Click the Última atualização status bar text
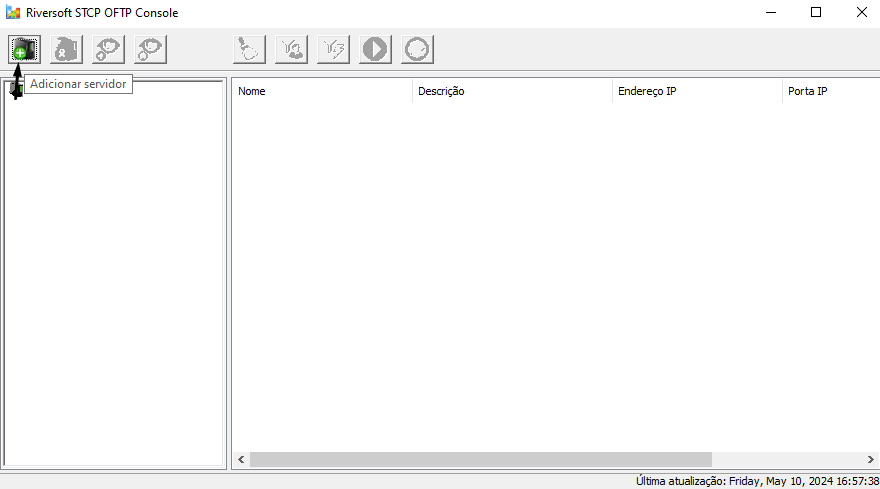This screenshot has width=880, height=489. tap(757, 481)
